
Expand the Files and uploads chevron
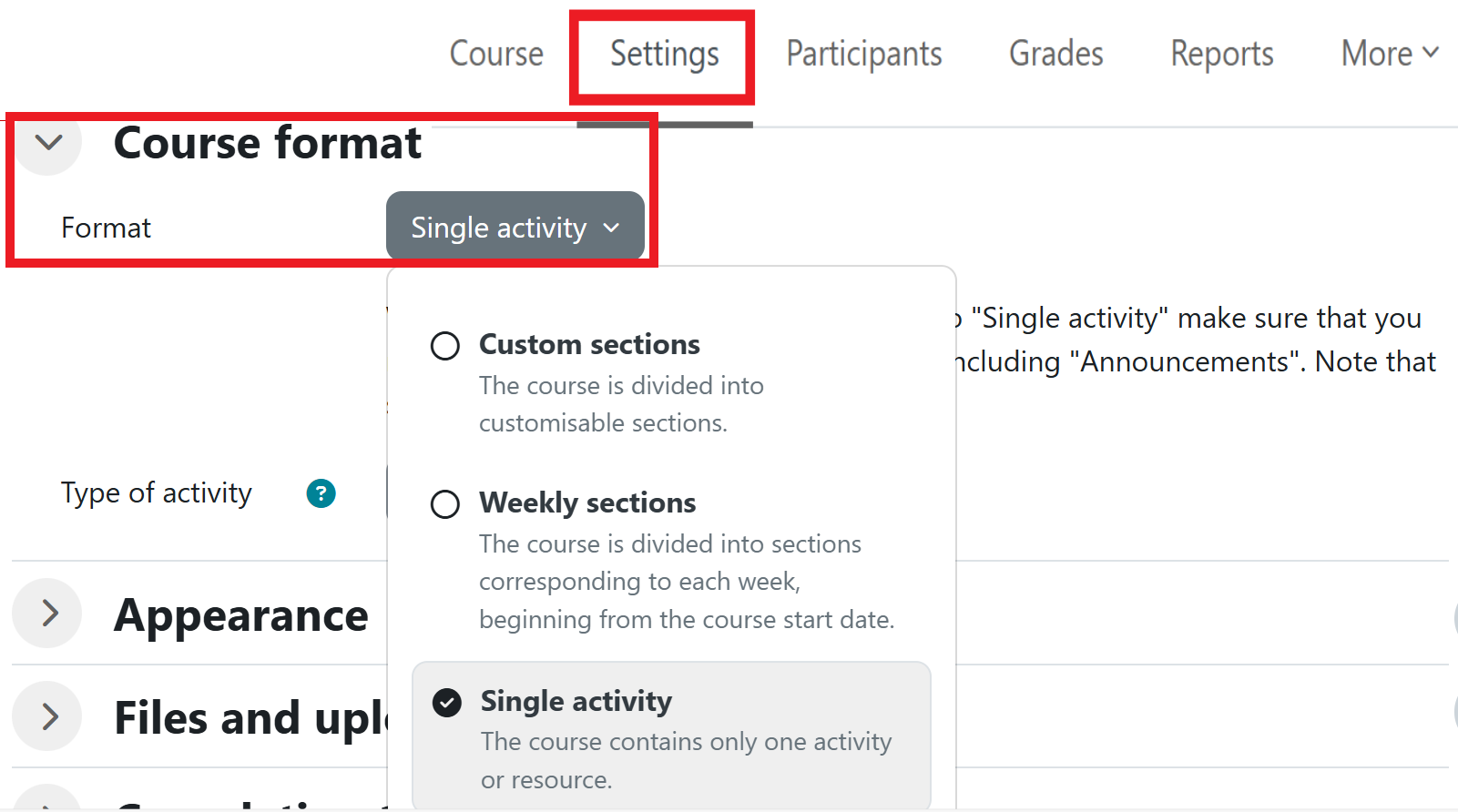point(48,716)
